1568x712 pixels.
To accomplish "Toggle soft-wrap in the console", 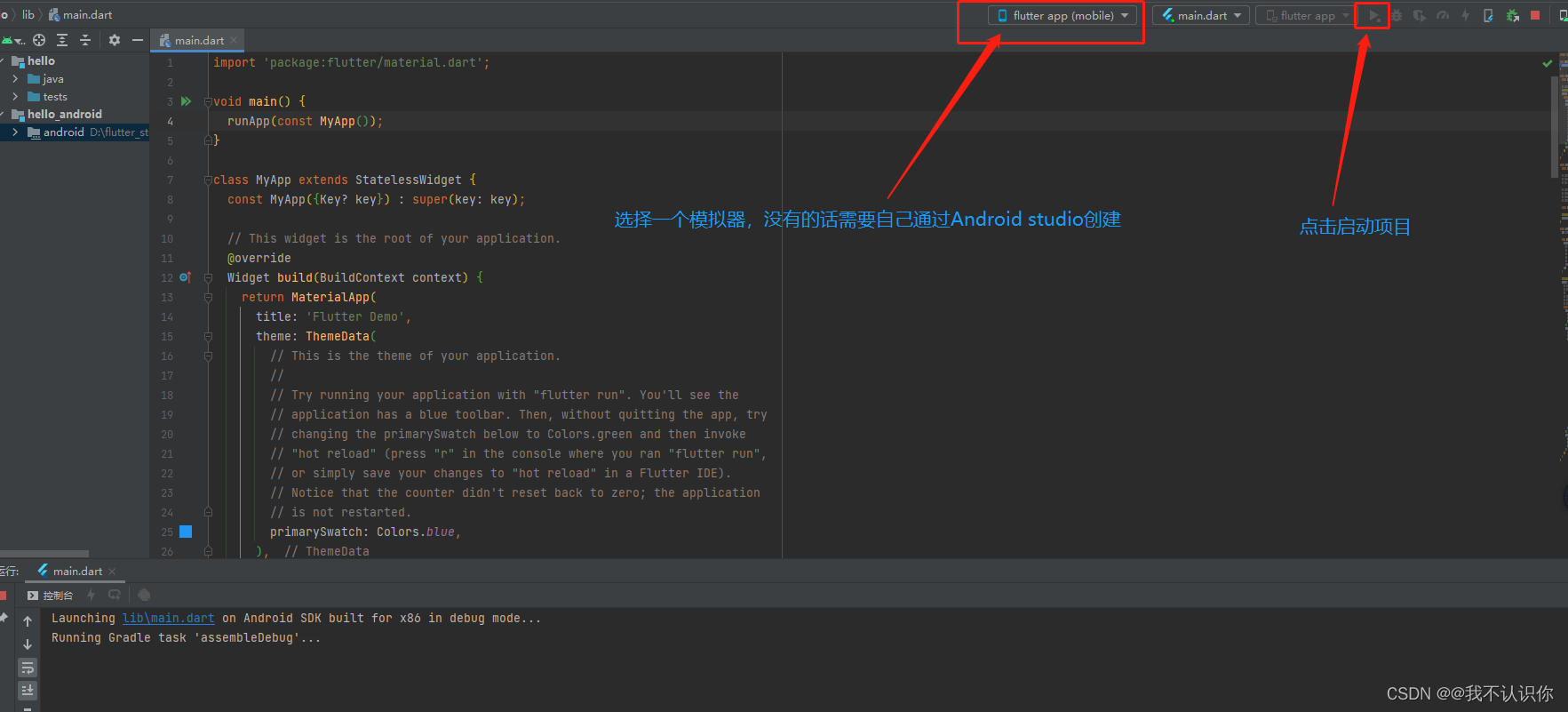I will click(x=28, y=668).
